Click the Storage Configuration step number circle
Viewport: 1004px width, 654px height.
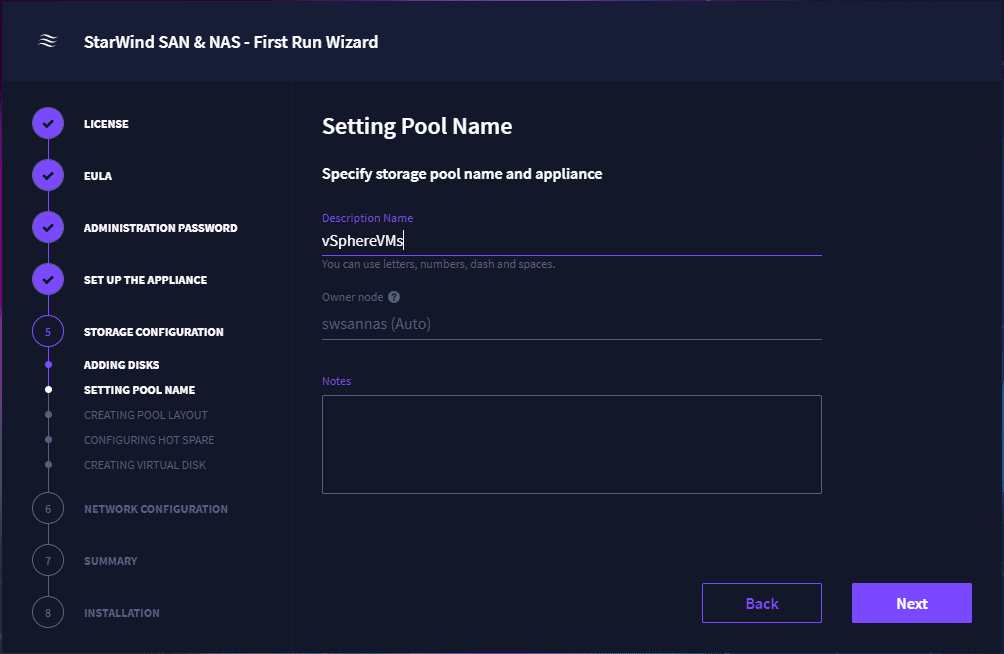(47, 331)
